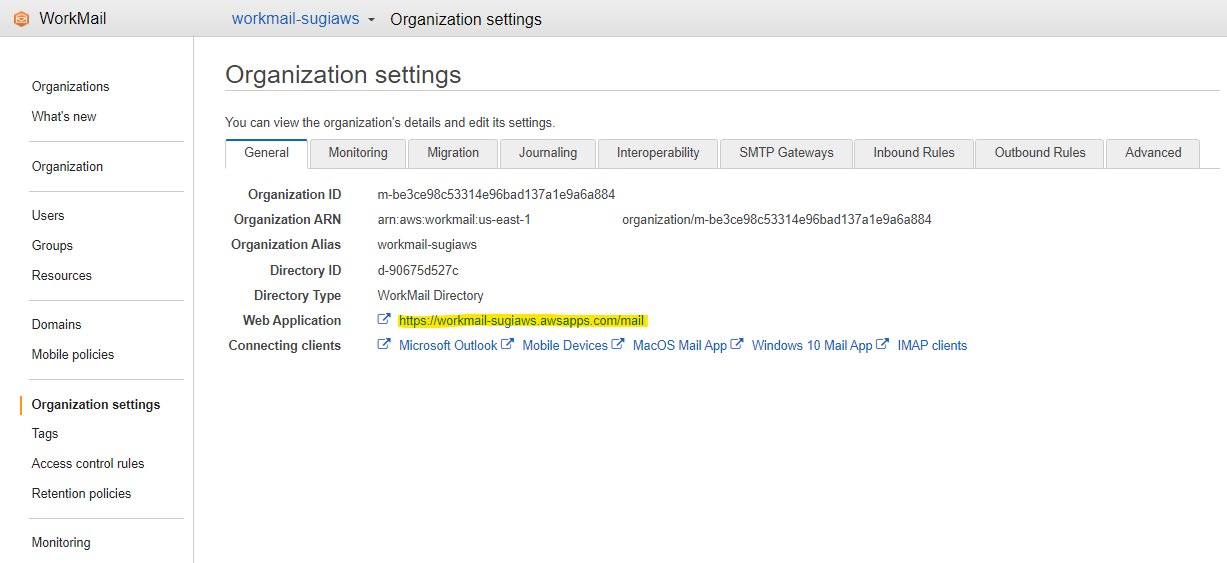Select the SMTP Gateways tab
This screenshot has width=1227, height=563.
[786, 153]
